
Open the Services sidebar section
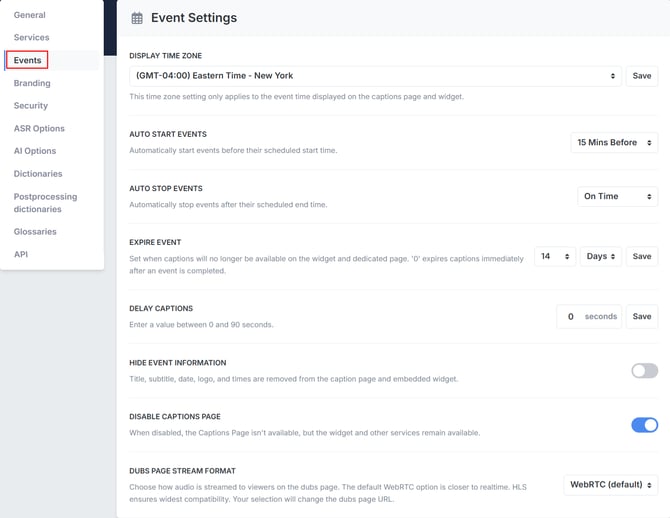[x=32, y=38]
